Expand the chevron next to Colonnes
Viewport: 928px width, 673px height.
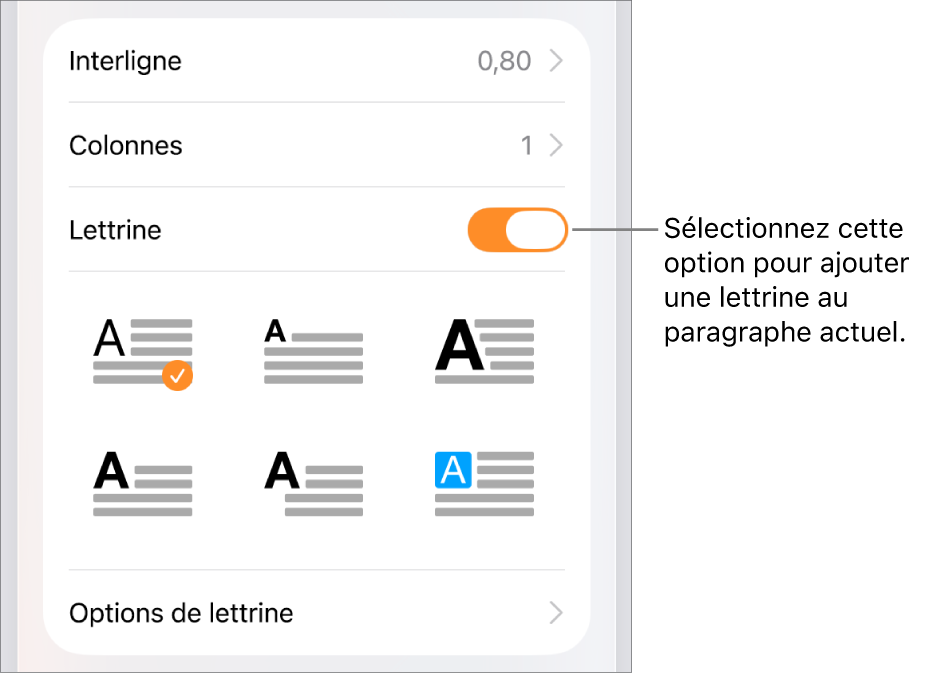click(x=556, y=145)
